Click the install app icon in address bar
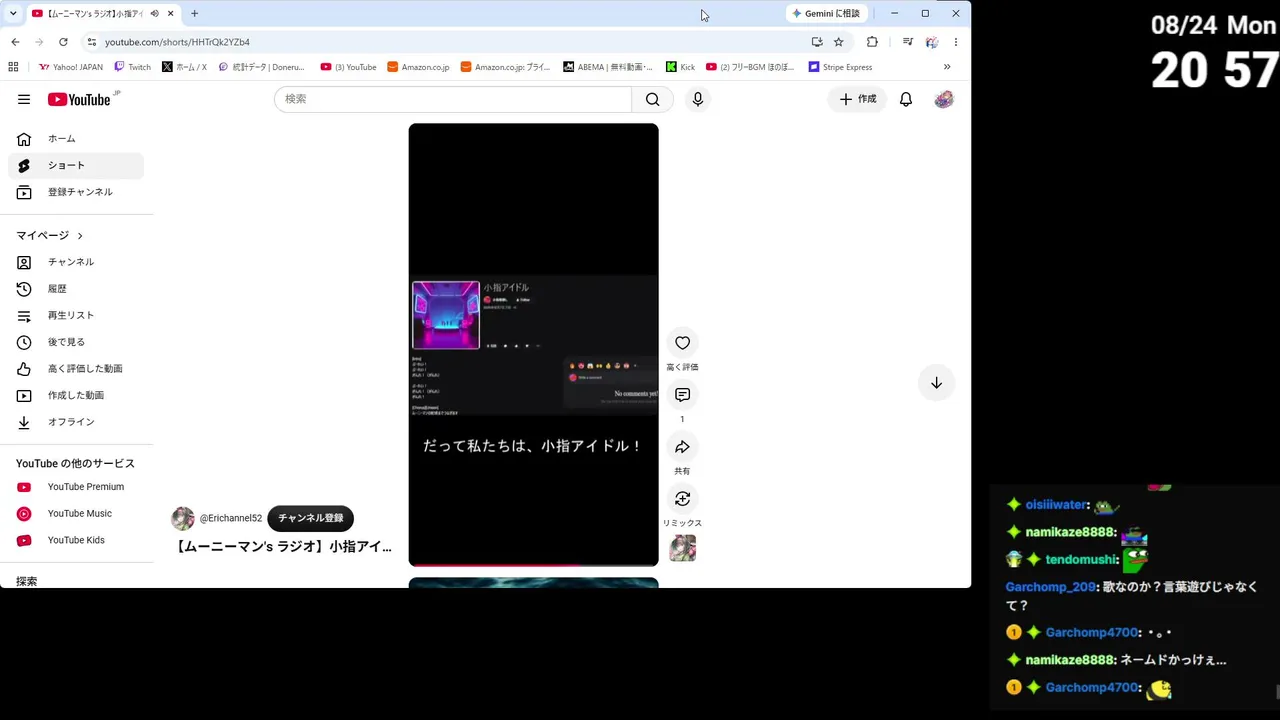The height and width of the screenshot is (720, 1280). pyautogui.click(x=817, y=42)
